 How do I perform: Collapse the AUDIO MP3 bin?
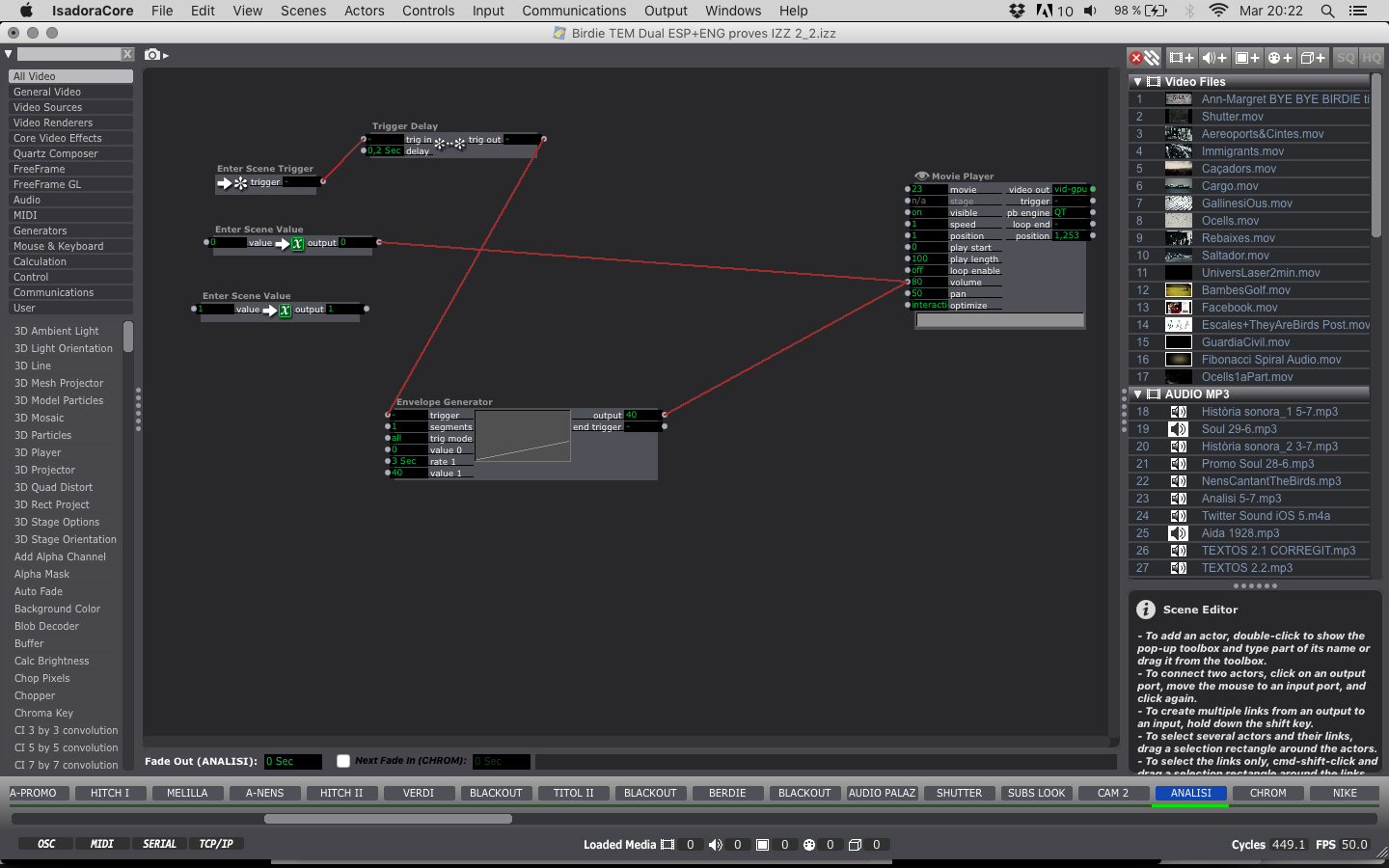coord(1138,394)
